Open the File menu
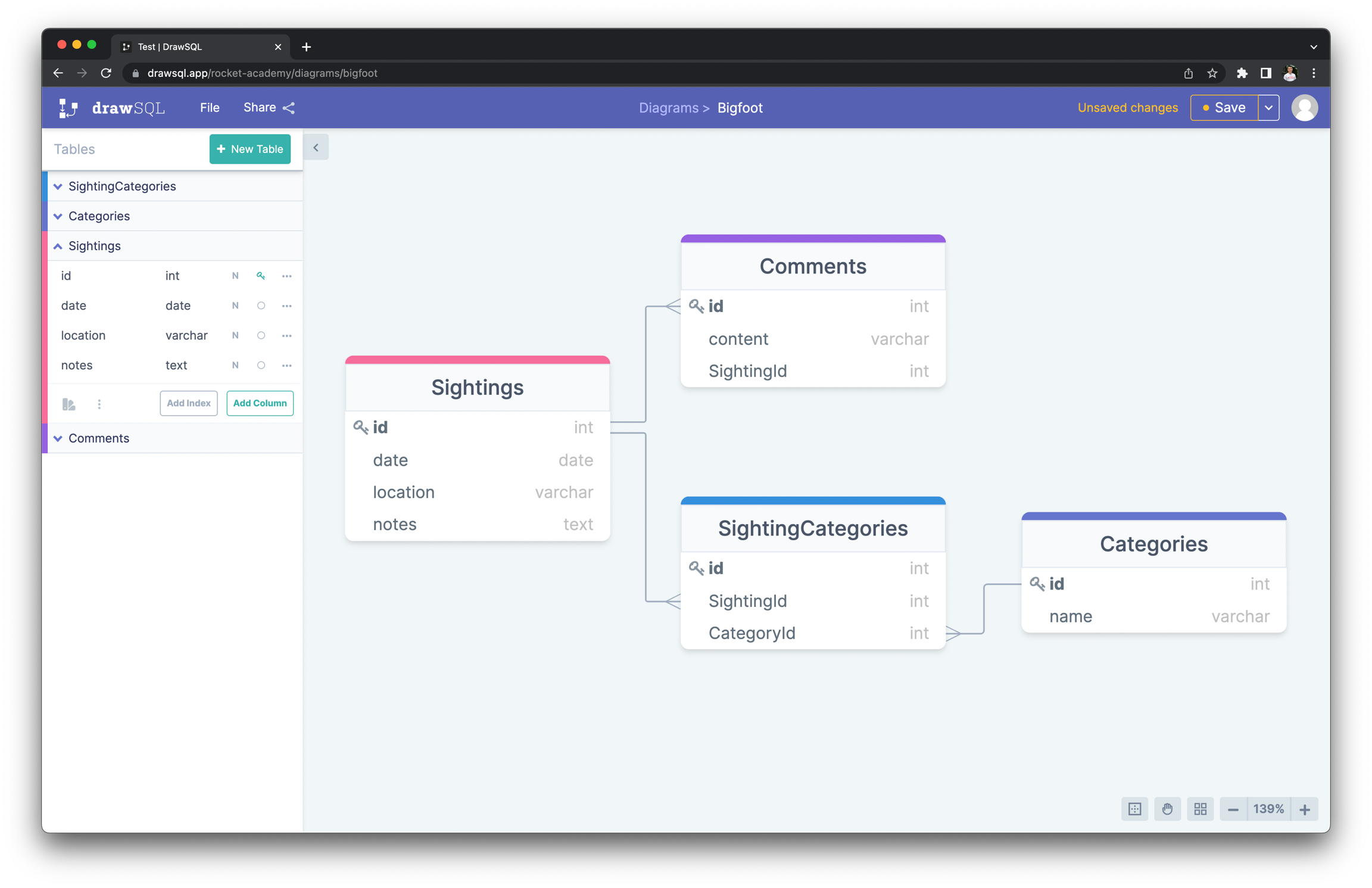 click(x=210, y=108)
